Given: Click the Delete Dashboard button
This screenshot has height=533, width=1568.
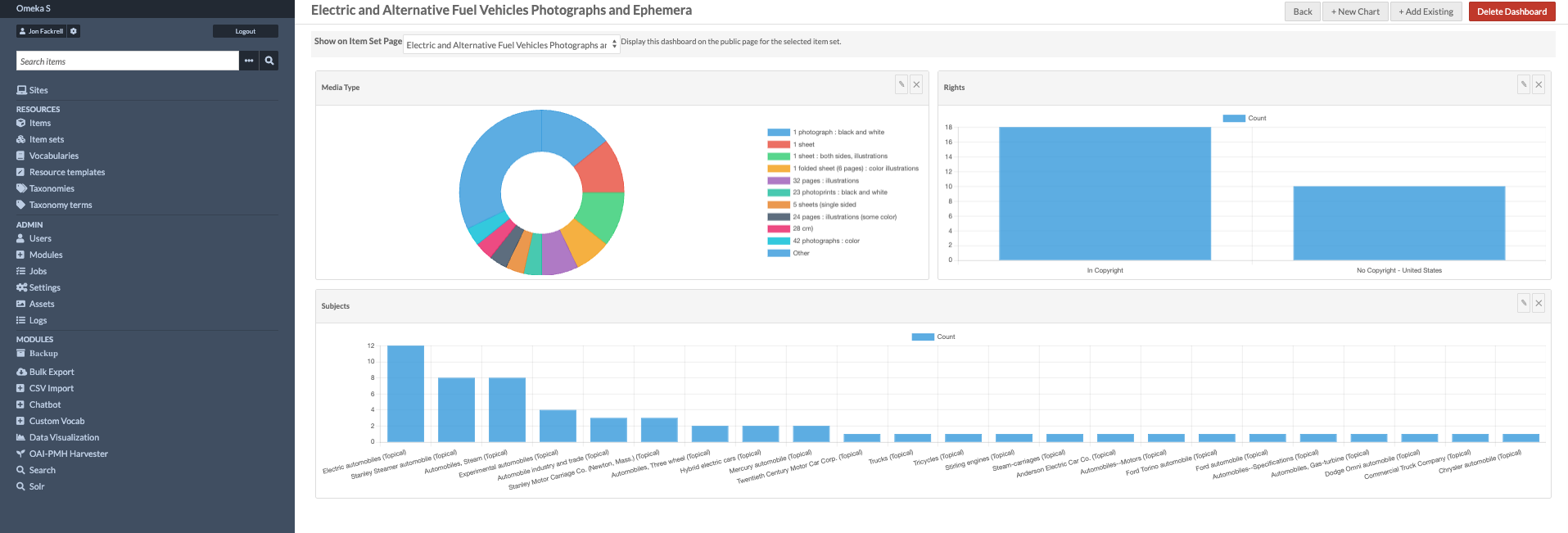Looking at the screenshot, I should (1512, 11).
